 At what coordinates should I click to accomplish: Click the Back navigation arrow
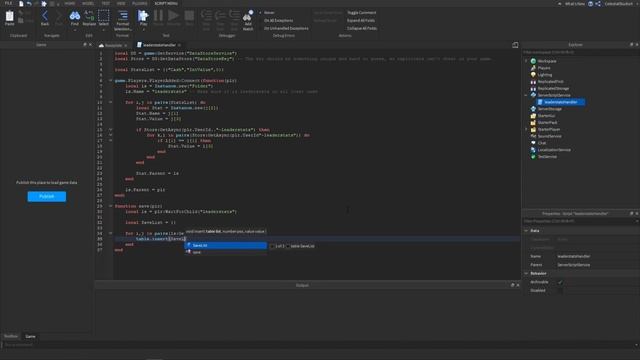[x=45, y=16]
